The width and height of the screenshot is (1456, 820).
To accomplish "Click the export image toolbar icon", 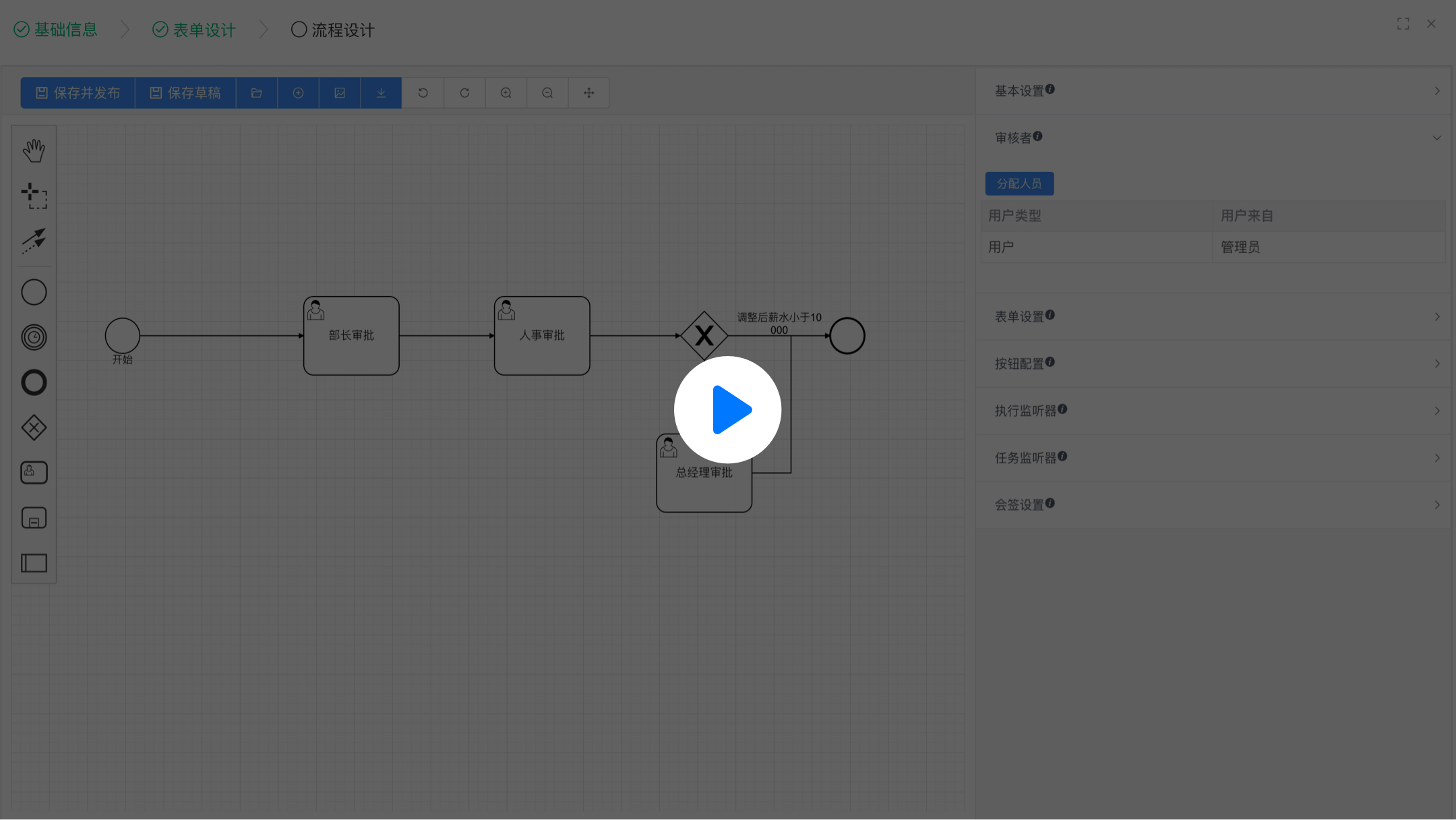I will [340, 93].
